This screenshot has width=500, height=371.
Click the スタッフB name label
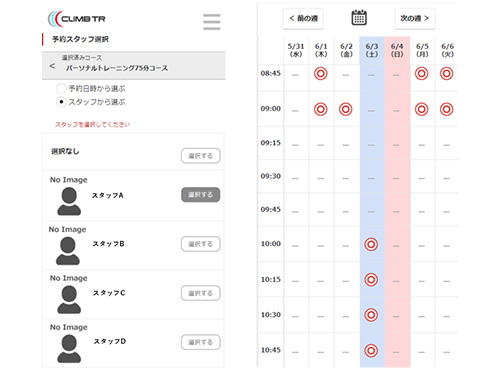(108, 244)
